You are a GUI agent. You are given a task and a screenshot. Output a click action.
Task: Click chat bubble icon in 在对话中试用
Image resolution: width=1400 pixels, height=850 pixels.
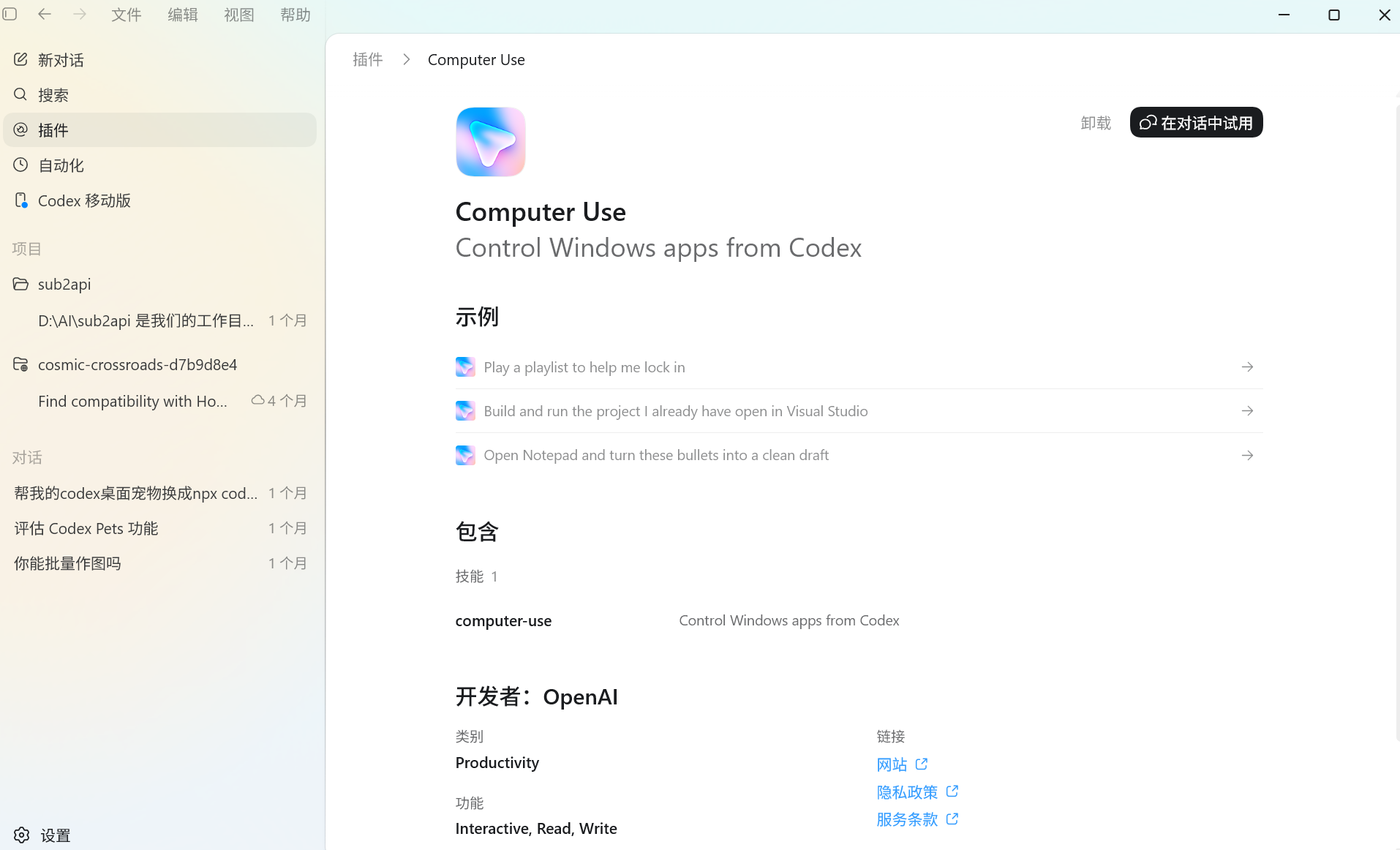(1148, 122)
